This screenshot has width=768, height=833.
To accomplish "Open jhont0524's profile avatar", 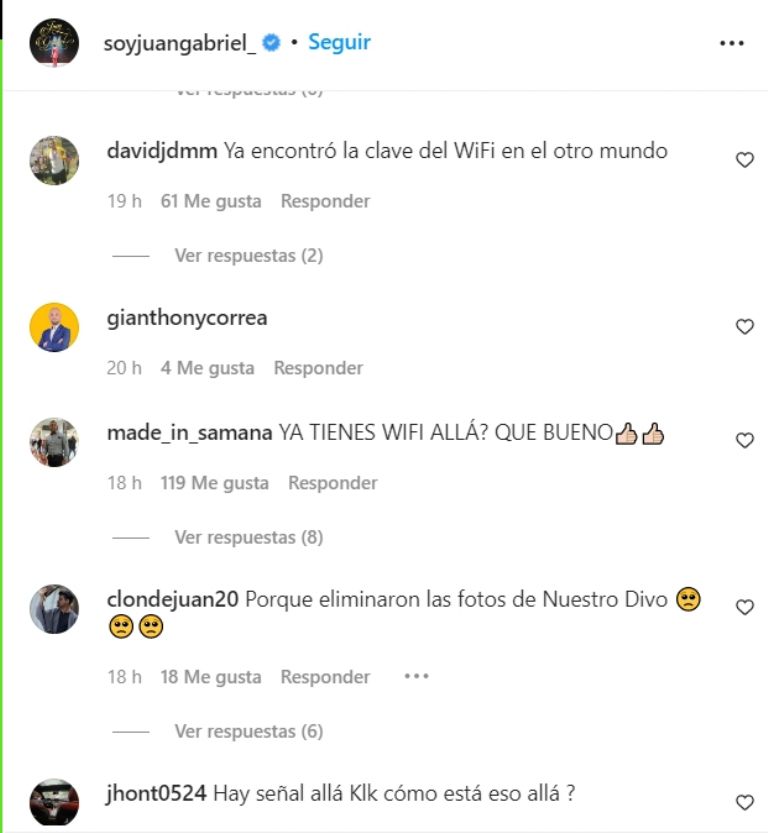I will pos(54,803).
